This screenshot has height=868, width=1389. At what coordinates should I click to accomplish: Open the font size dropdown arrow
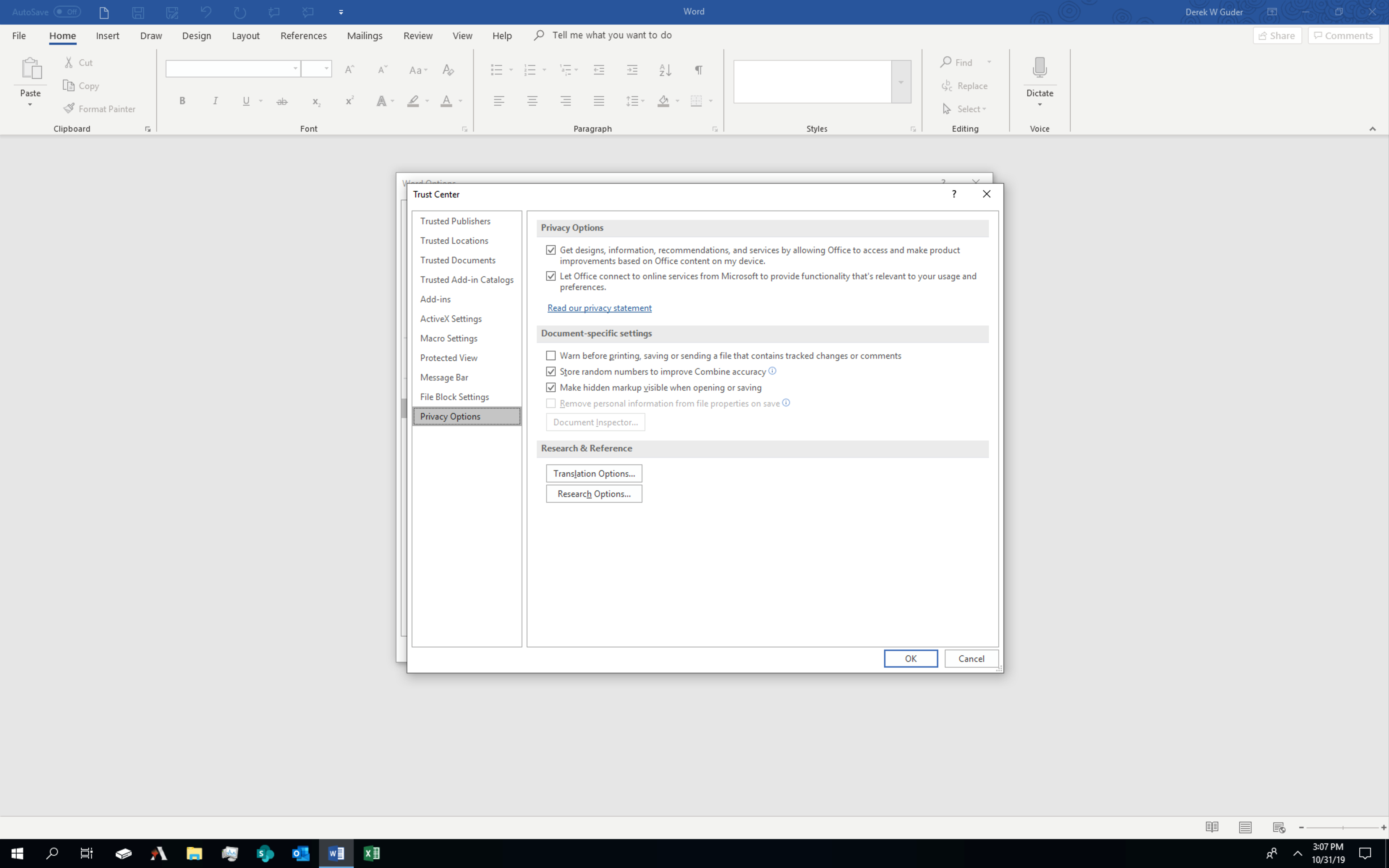(326, 69)
